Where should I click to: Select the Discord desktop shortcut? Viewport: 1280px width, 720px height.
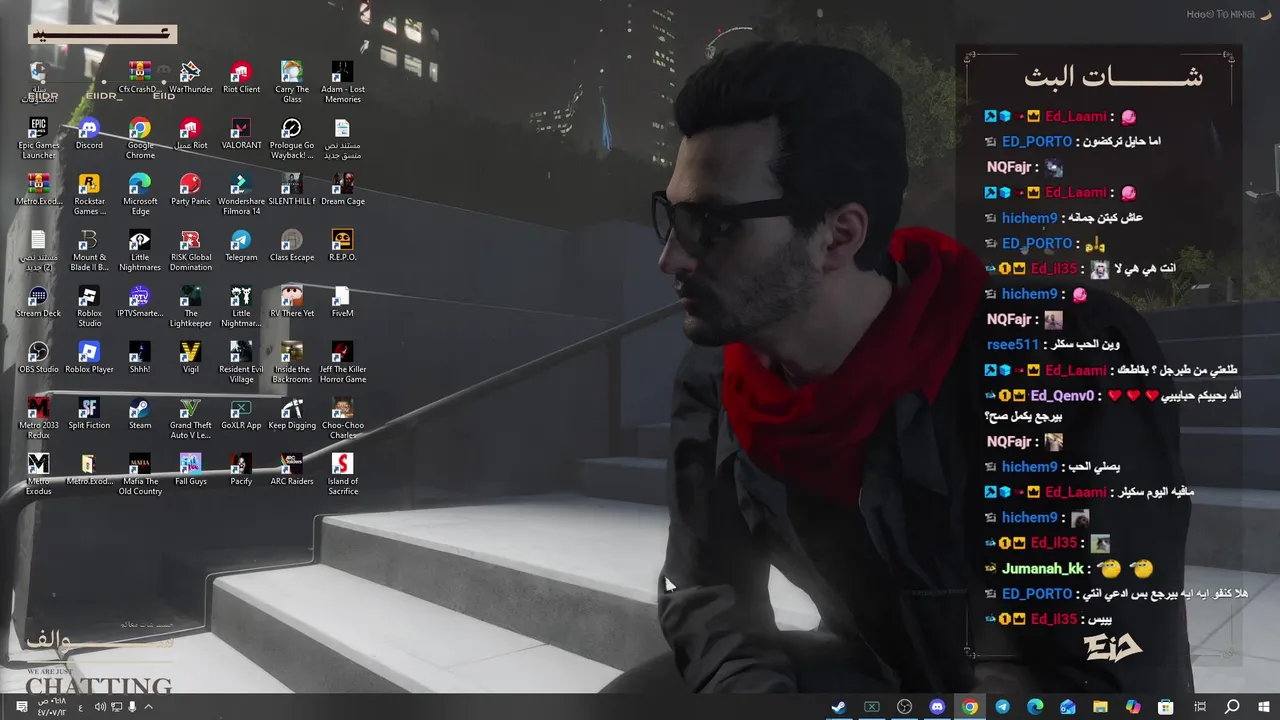coord(89,134)
